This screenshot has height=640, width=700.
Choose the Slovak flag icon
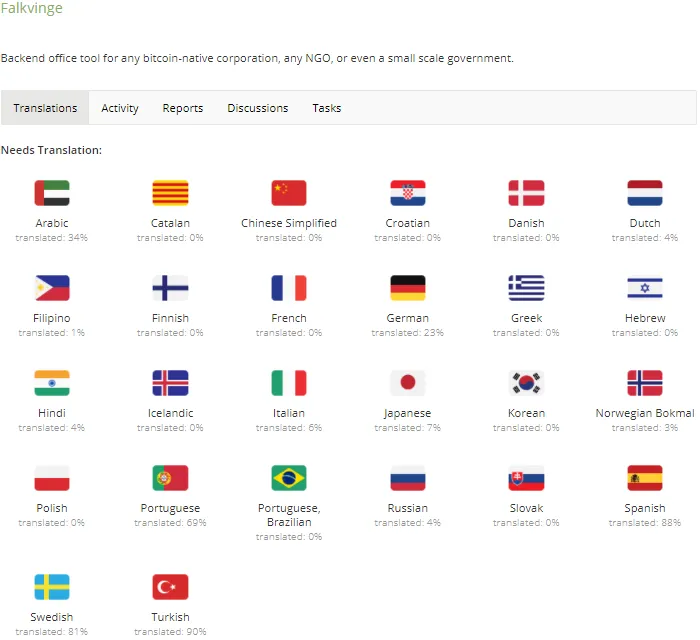click(526, 478)
